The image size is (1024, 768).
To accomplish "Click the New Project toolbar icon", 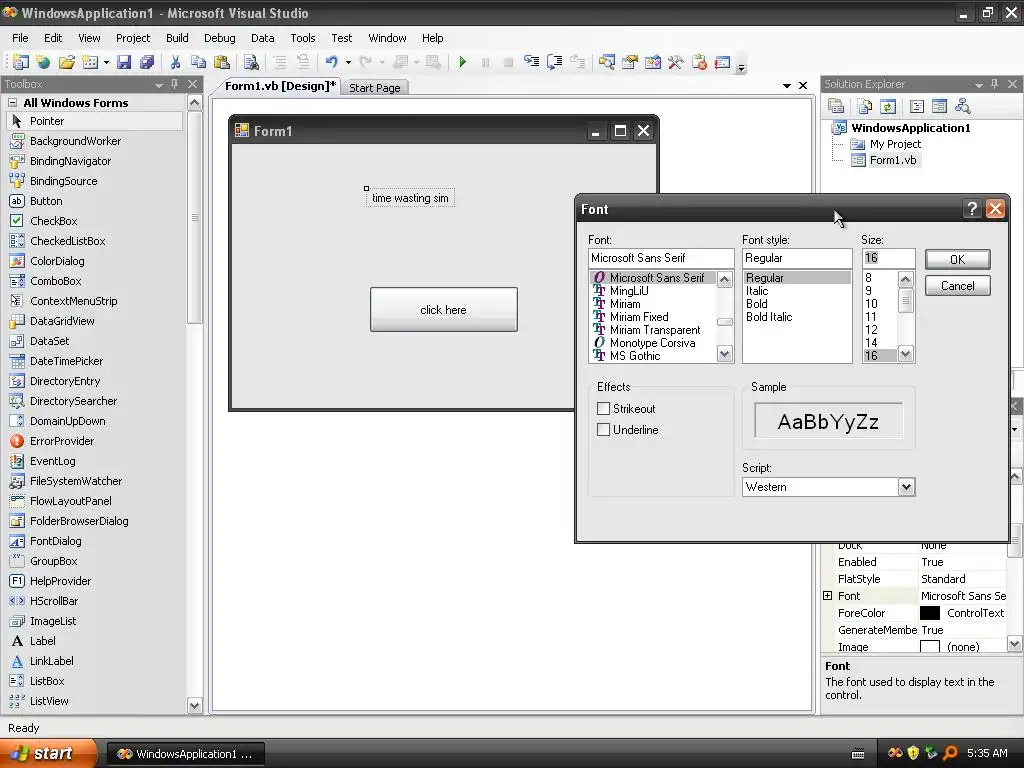I will pos(20,62).
